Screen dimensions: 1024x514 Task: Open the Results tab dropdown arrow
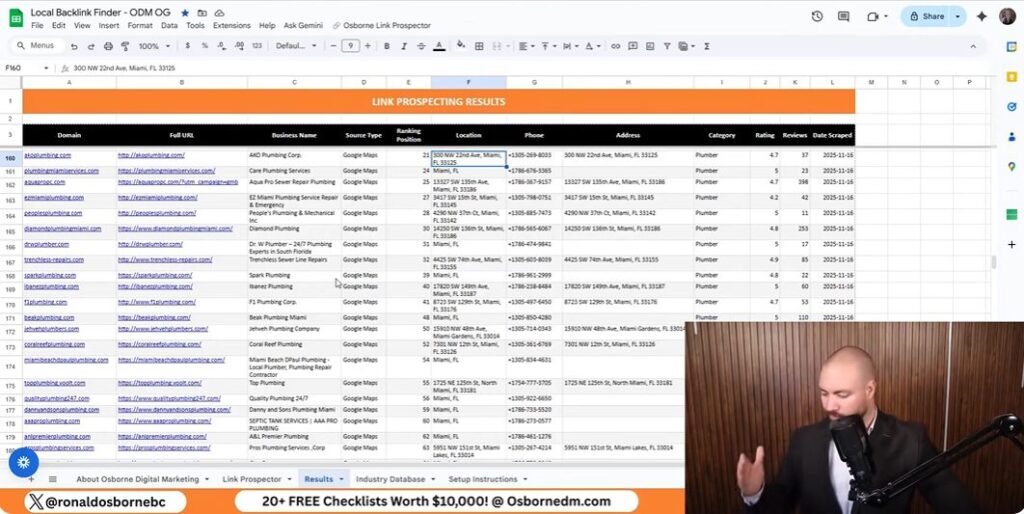click(x=341, y=479)
